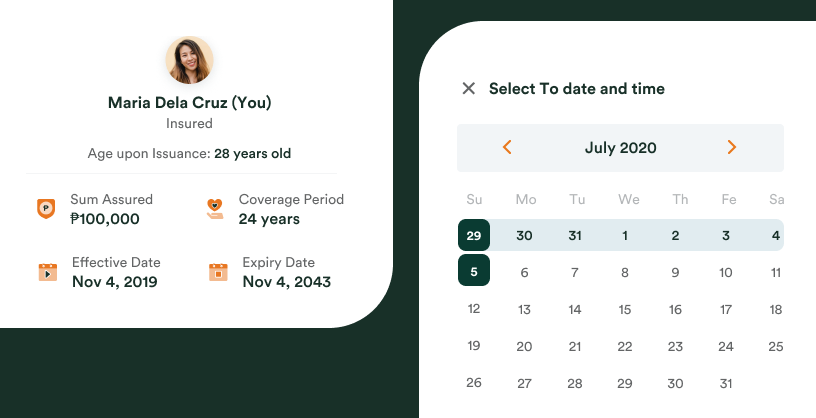Click the ₱100,000 sum assured value

click(x=105, y=219)
